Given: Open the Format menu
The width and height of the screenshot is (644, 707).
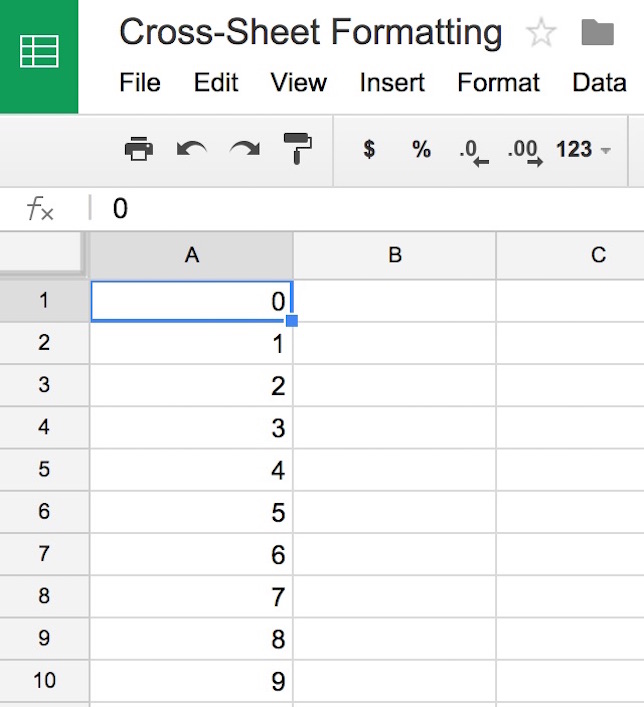Looking at the screenshot, I should tap(498, 83).
